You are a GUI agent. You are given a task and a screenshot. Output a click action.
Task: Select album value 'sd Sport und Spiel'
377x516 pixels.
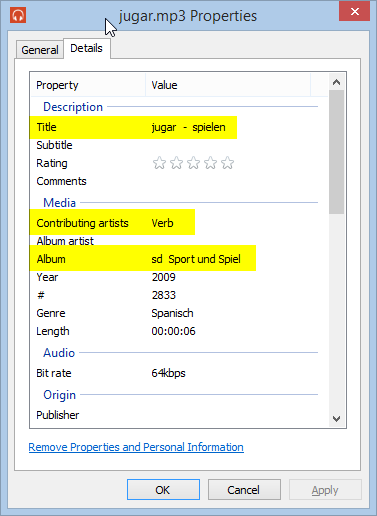pos(196,259)
